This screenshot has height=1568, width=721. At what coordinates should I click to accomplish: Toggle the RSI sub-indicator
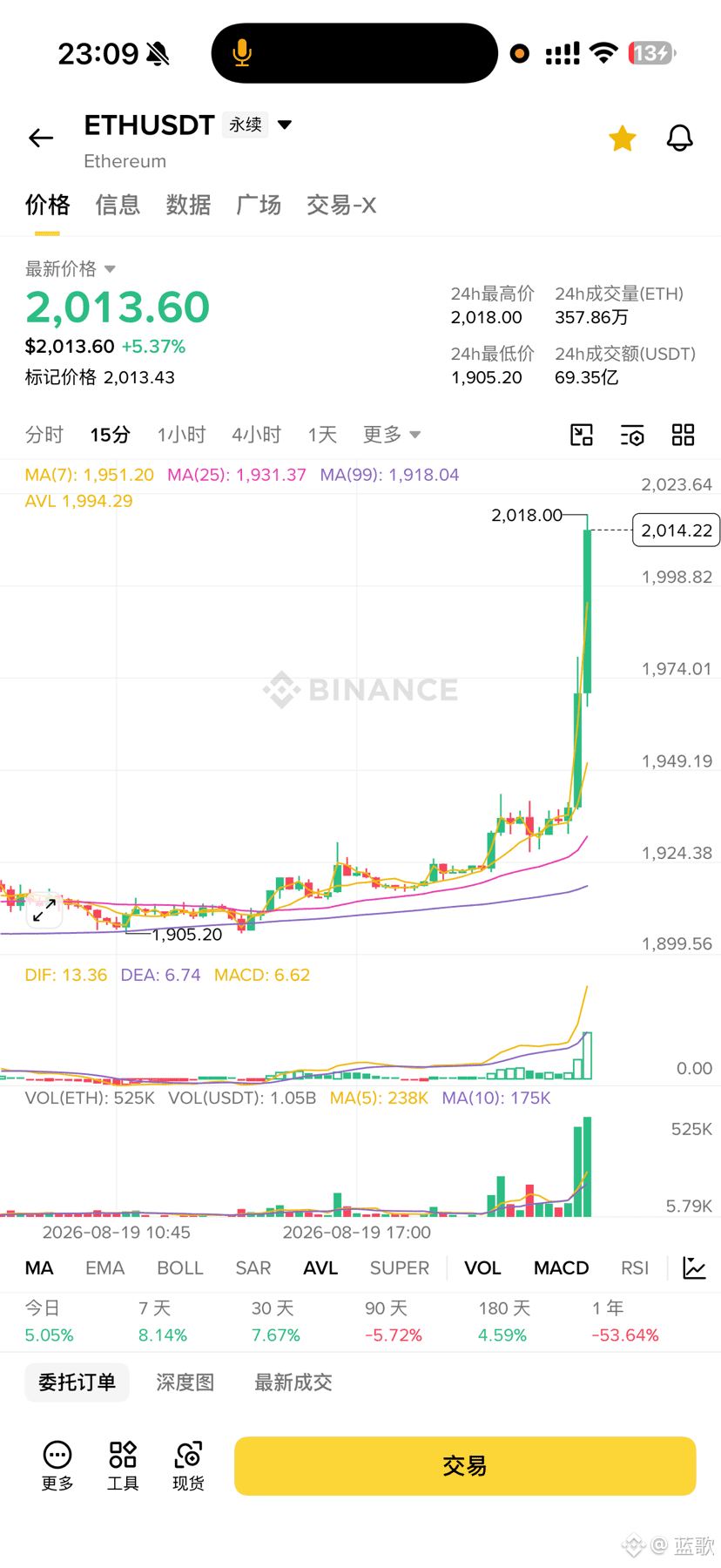click(x=635, y=1268)
